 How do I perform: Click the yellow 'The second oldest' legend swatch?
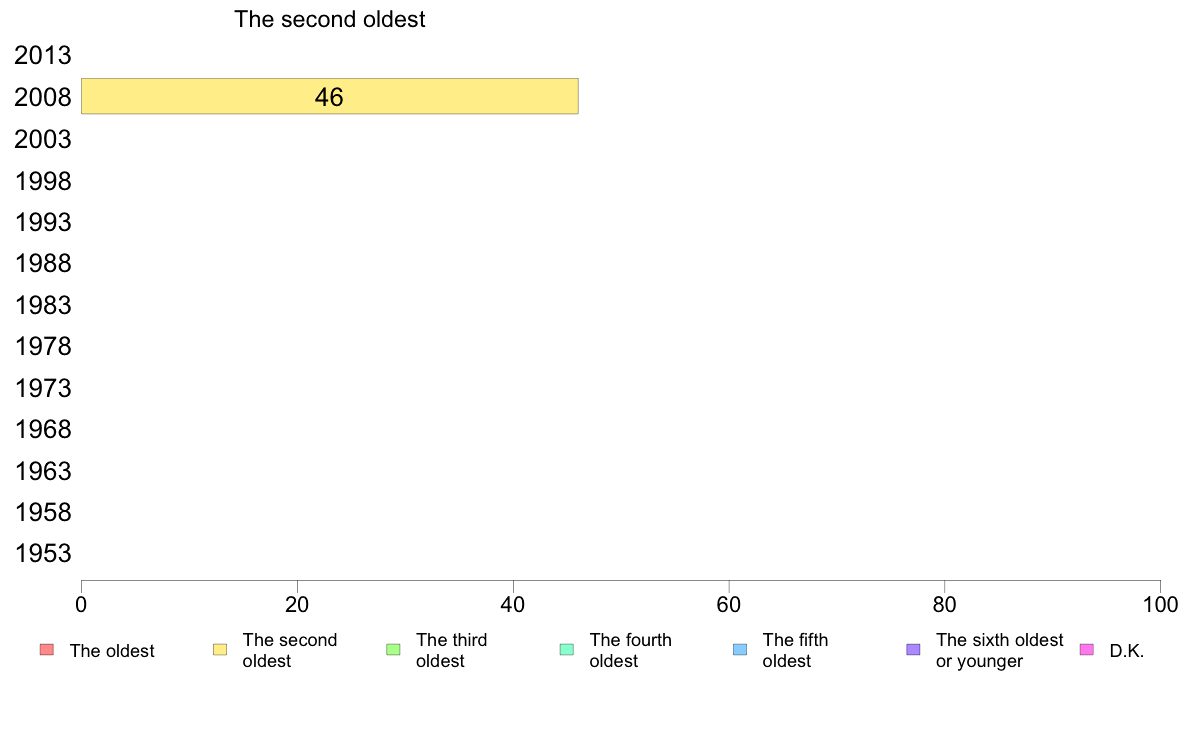(x=220, y=650)
